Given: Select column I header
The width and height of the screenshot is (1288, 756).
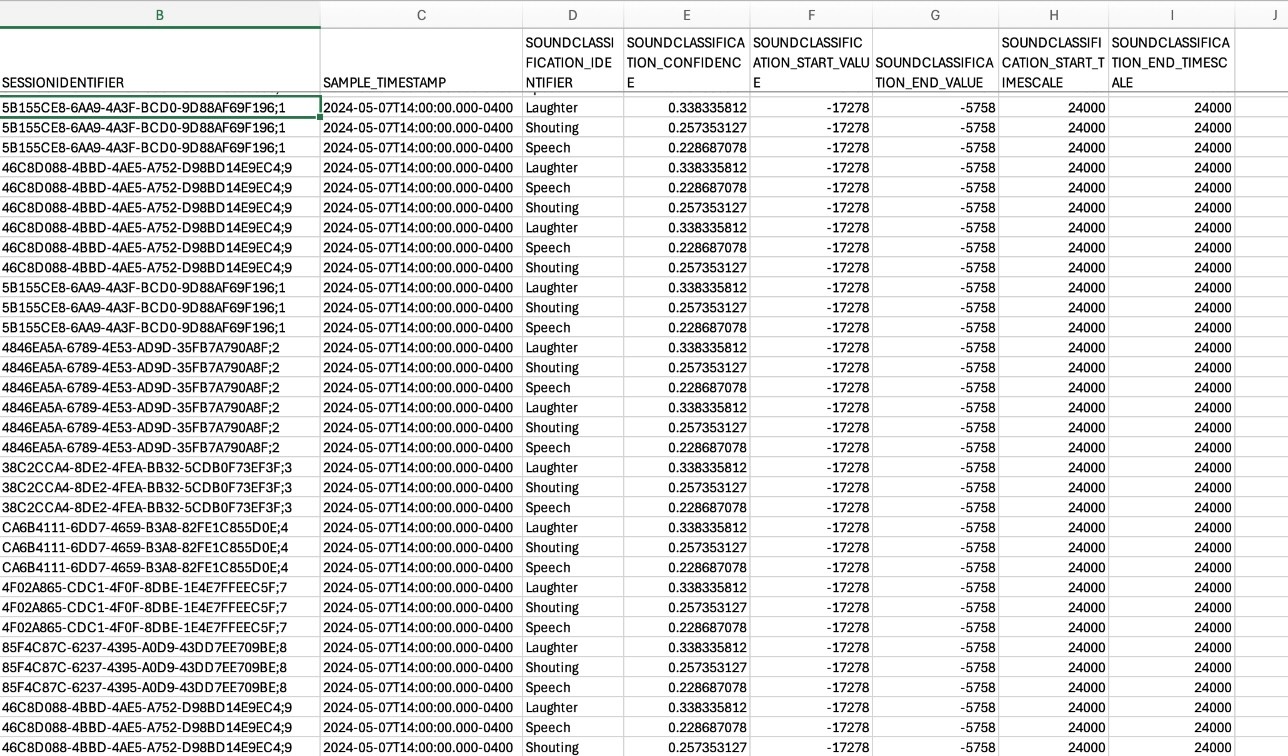Looking at the screenshot, I should tap(1172, 14).
